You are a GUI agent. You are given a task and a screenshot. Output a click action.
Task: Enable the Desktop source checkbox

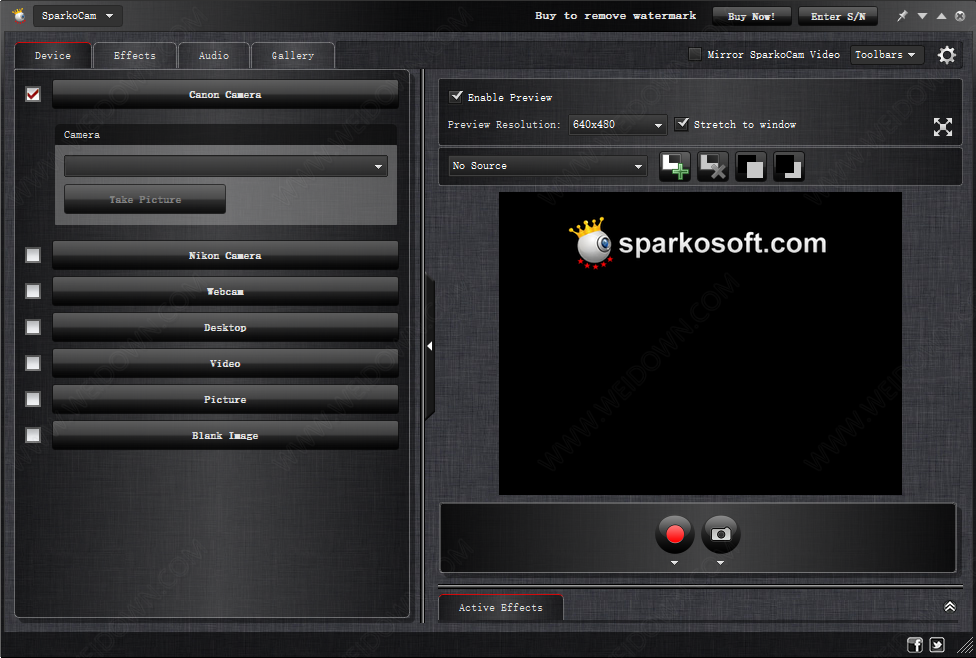tap(33, 327)
